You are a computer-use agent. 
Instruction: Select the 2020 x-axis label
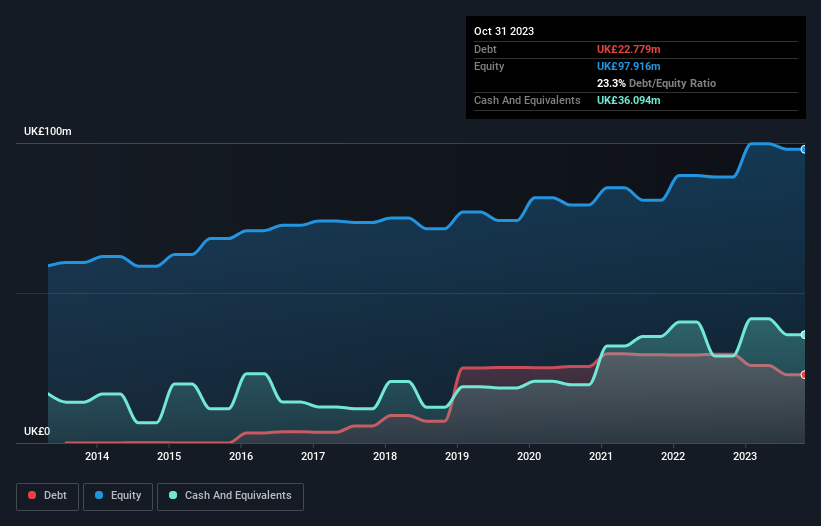[529, 456]
